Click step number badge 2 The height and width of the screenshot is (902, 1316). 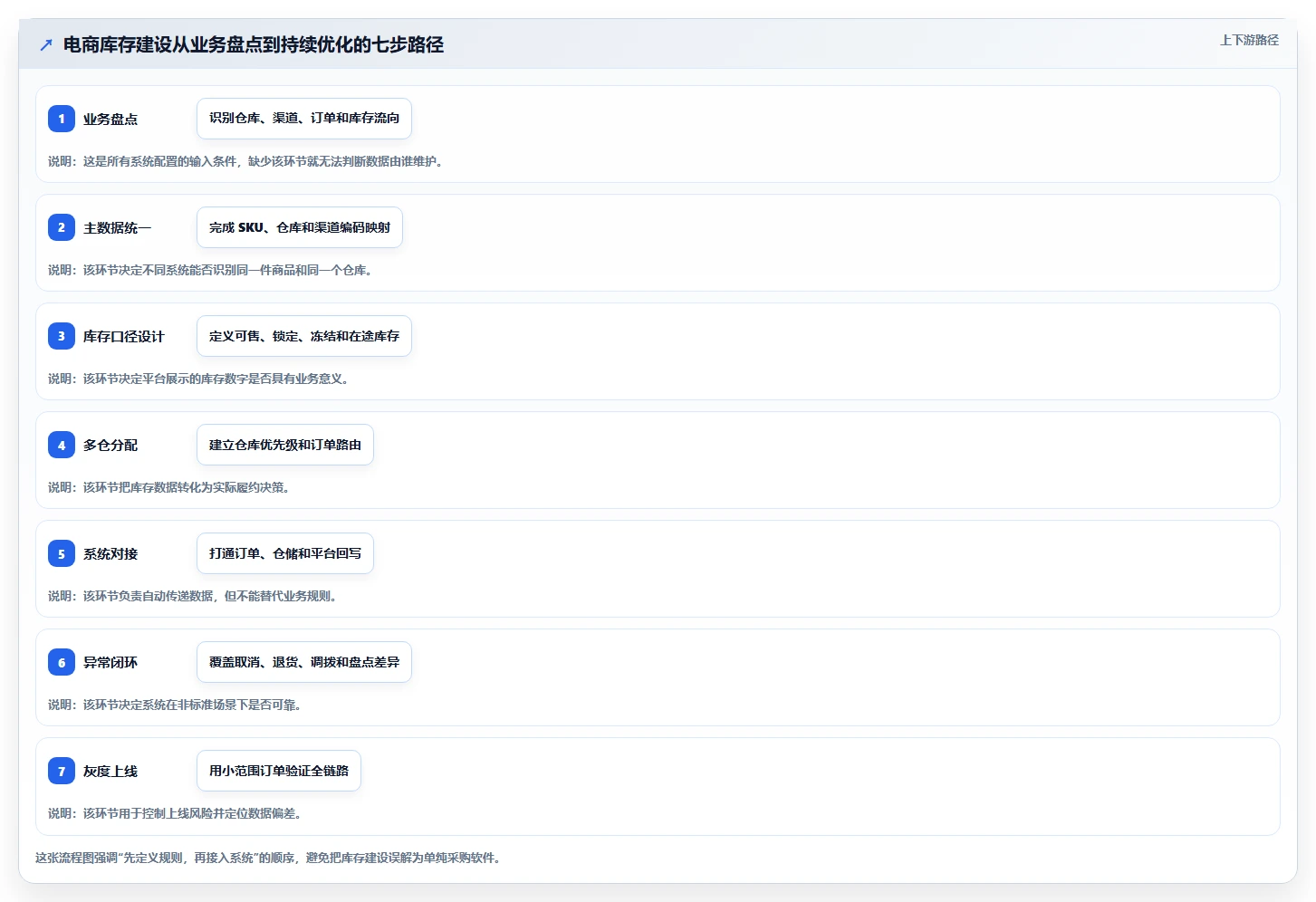[62, 227]
